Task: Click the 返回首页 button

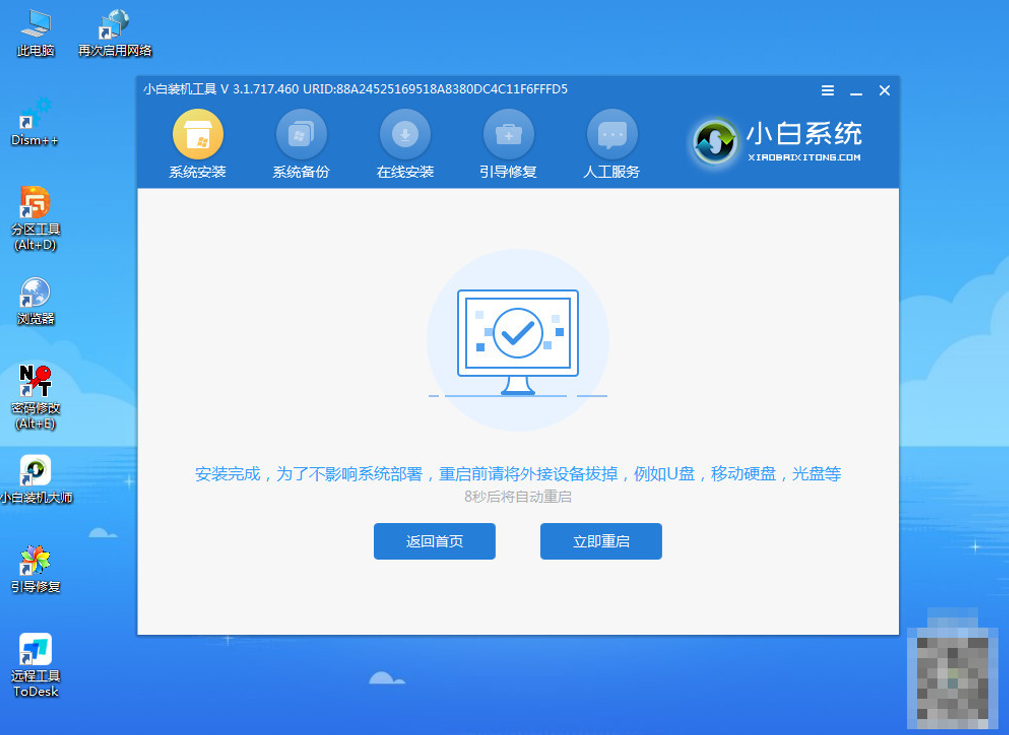Action: (434, 541)
